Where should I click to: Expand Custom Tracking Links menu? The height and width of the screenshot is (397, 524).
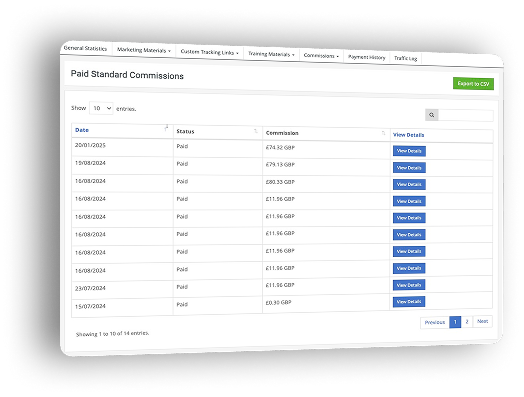(x=210, y=52)
